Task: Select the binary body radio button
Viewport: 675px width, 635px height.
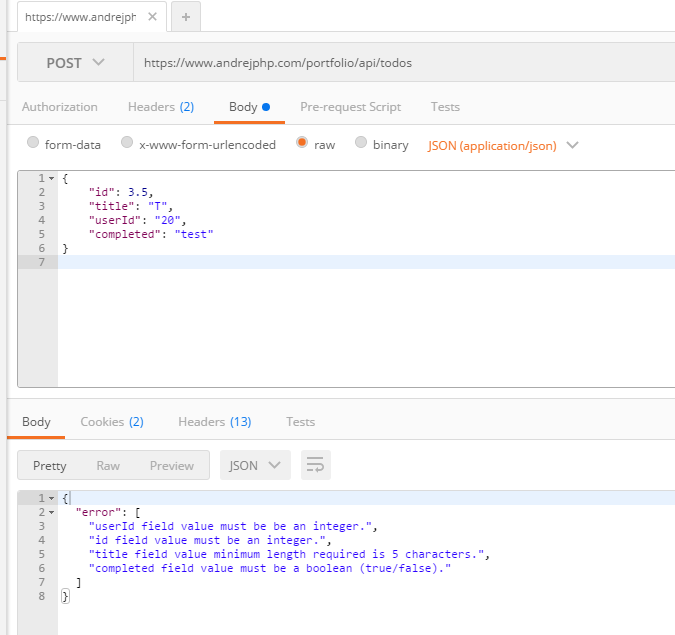Action: pos(361,142)
